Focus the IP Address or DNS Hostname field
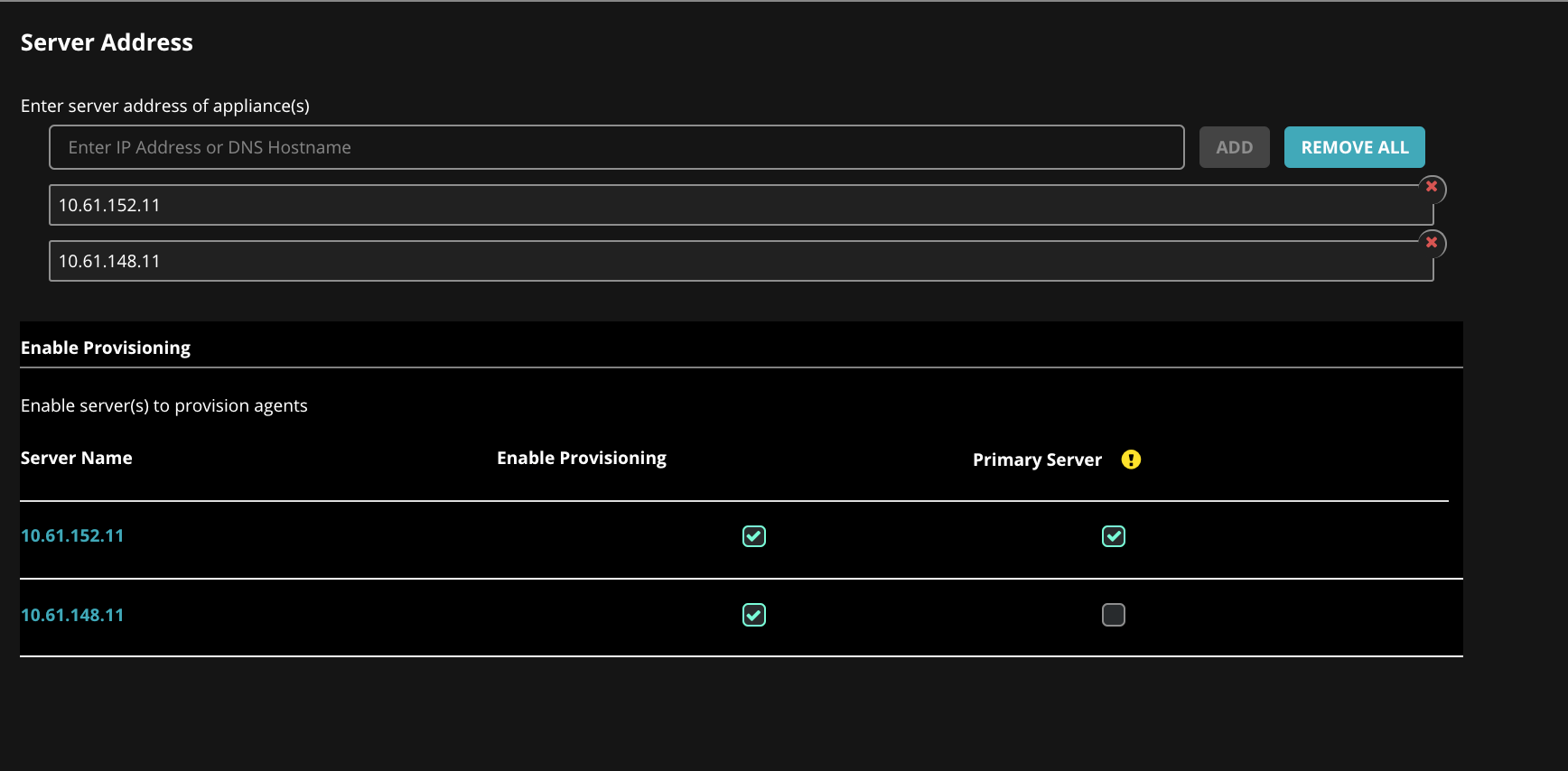This screenshot has width=1568, height=771. coord(617,147)
